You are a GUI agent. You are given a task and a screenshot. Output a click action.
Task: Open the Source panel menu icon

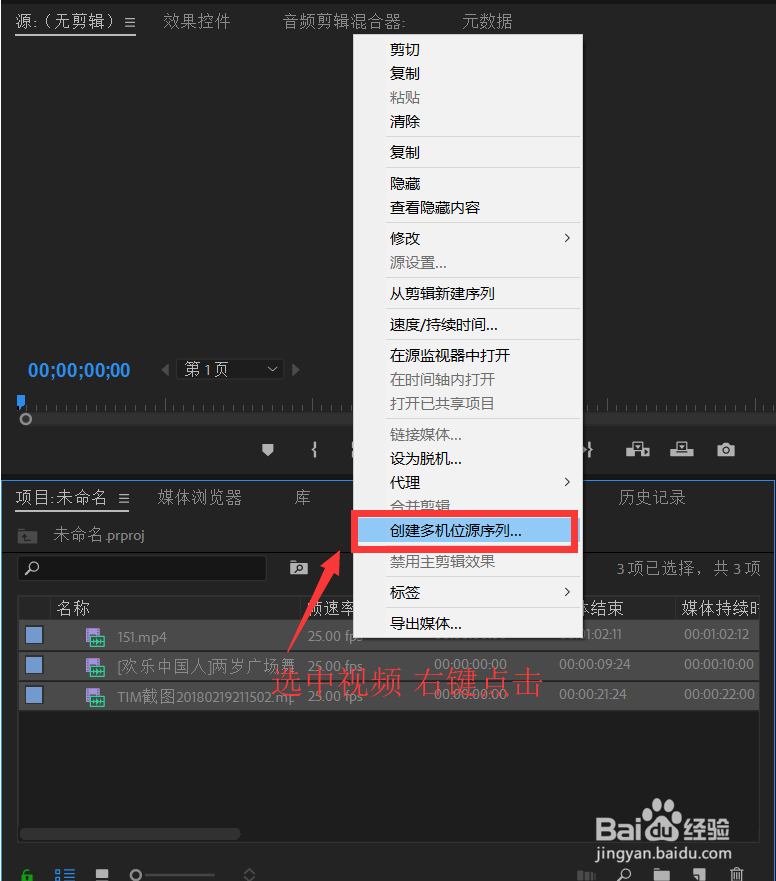pyautogui.click(x=130, y=22)
